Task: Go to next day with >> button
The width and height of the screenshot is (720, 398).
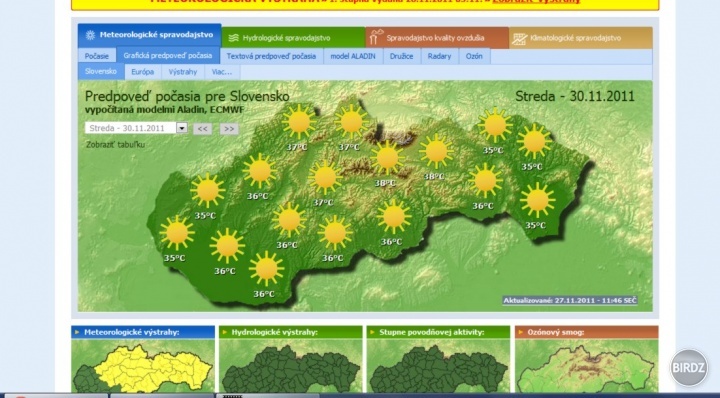Action: (x=229, y=129)
